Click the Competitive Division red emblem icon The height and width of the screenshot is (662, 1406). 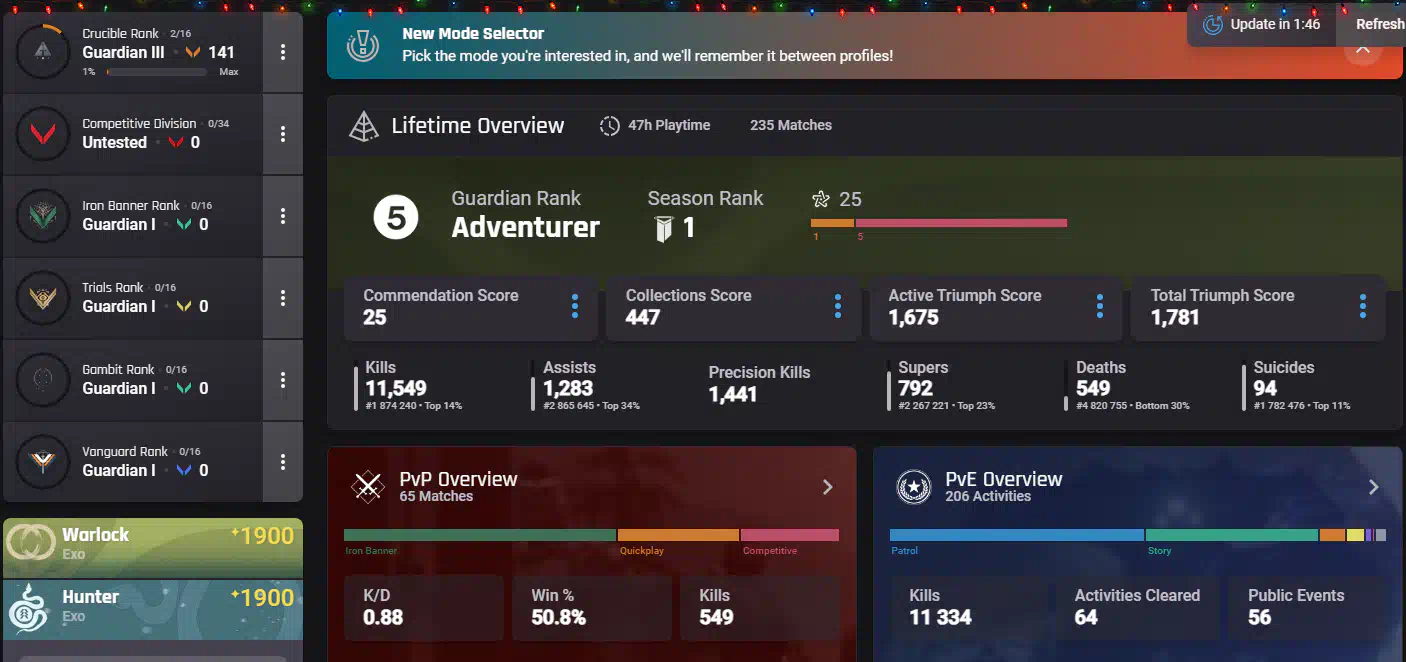pyautogui.click(x=42, y=134)
